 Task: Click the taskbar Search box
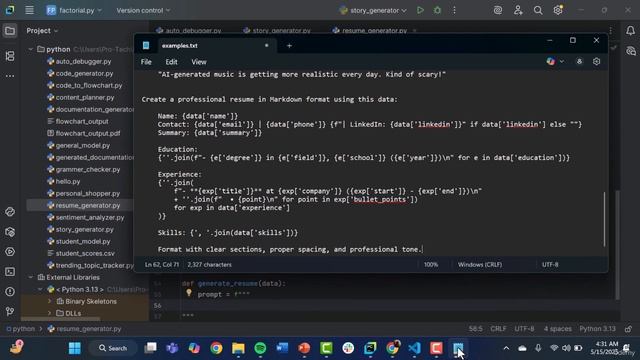[x=113, y=348]
